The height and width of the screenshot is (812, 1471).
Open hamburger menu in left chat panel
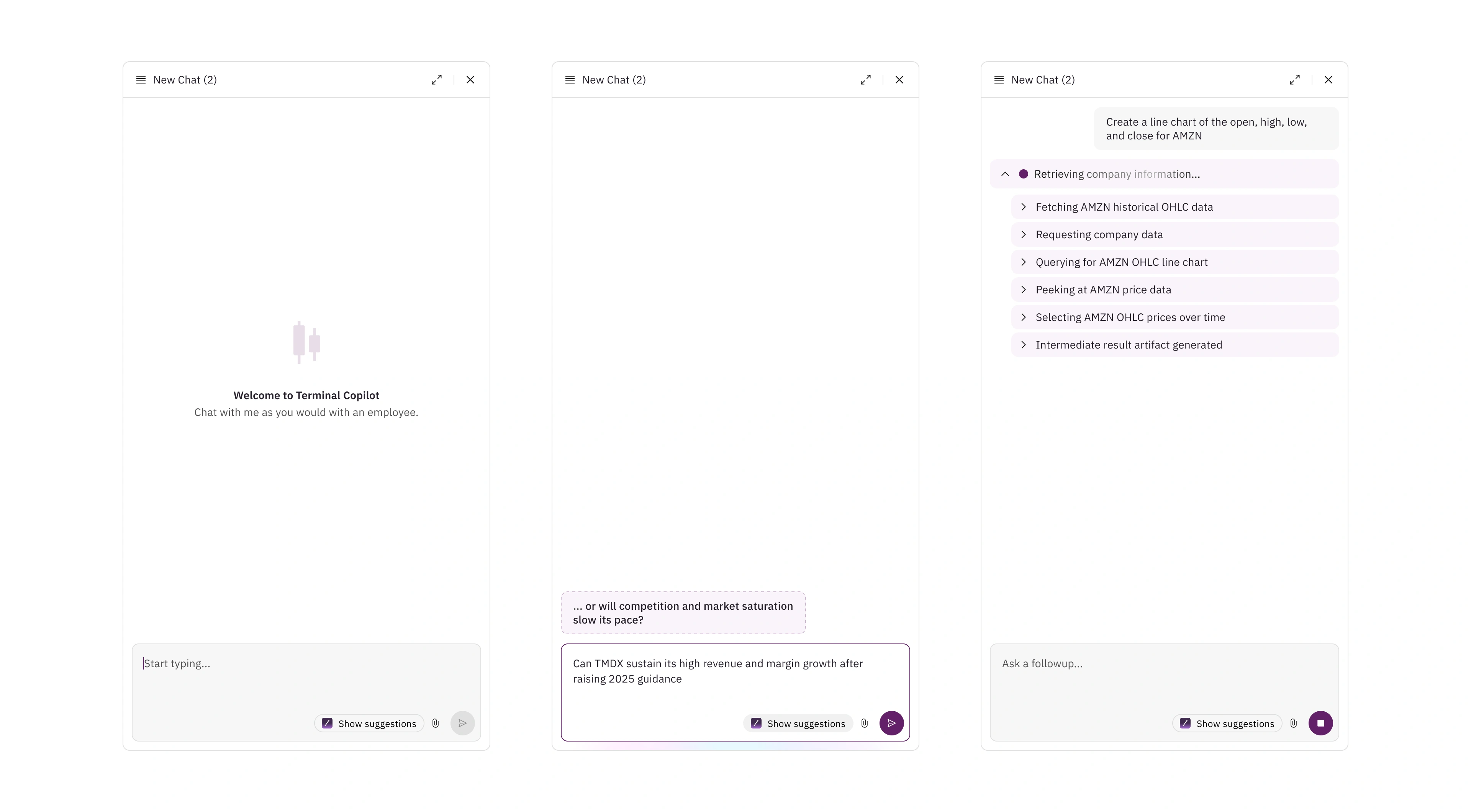141,80
